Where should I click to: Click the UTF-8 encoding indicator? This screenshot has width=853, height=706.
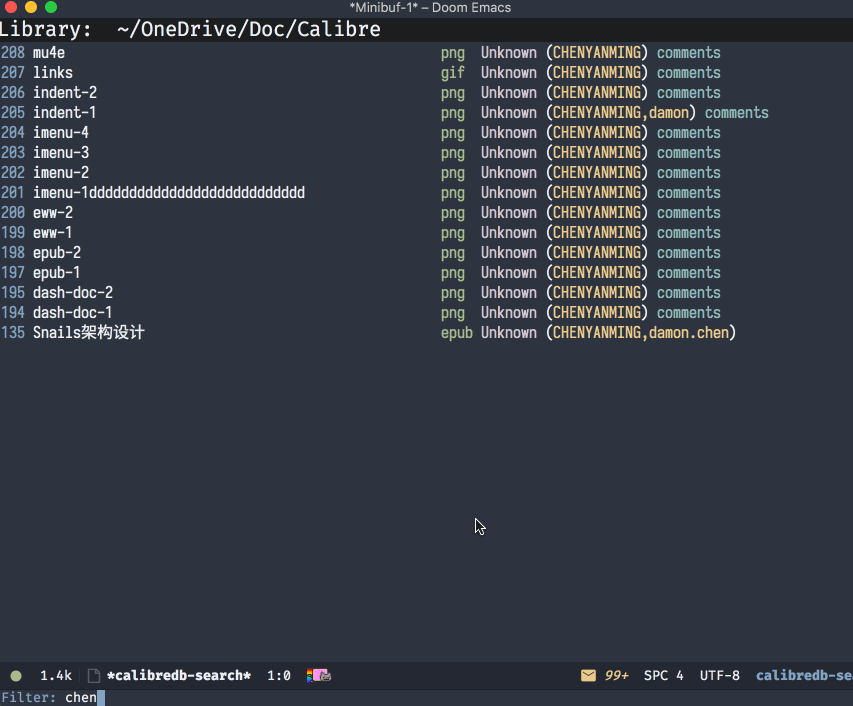(x=719, y=675)
